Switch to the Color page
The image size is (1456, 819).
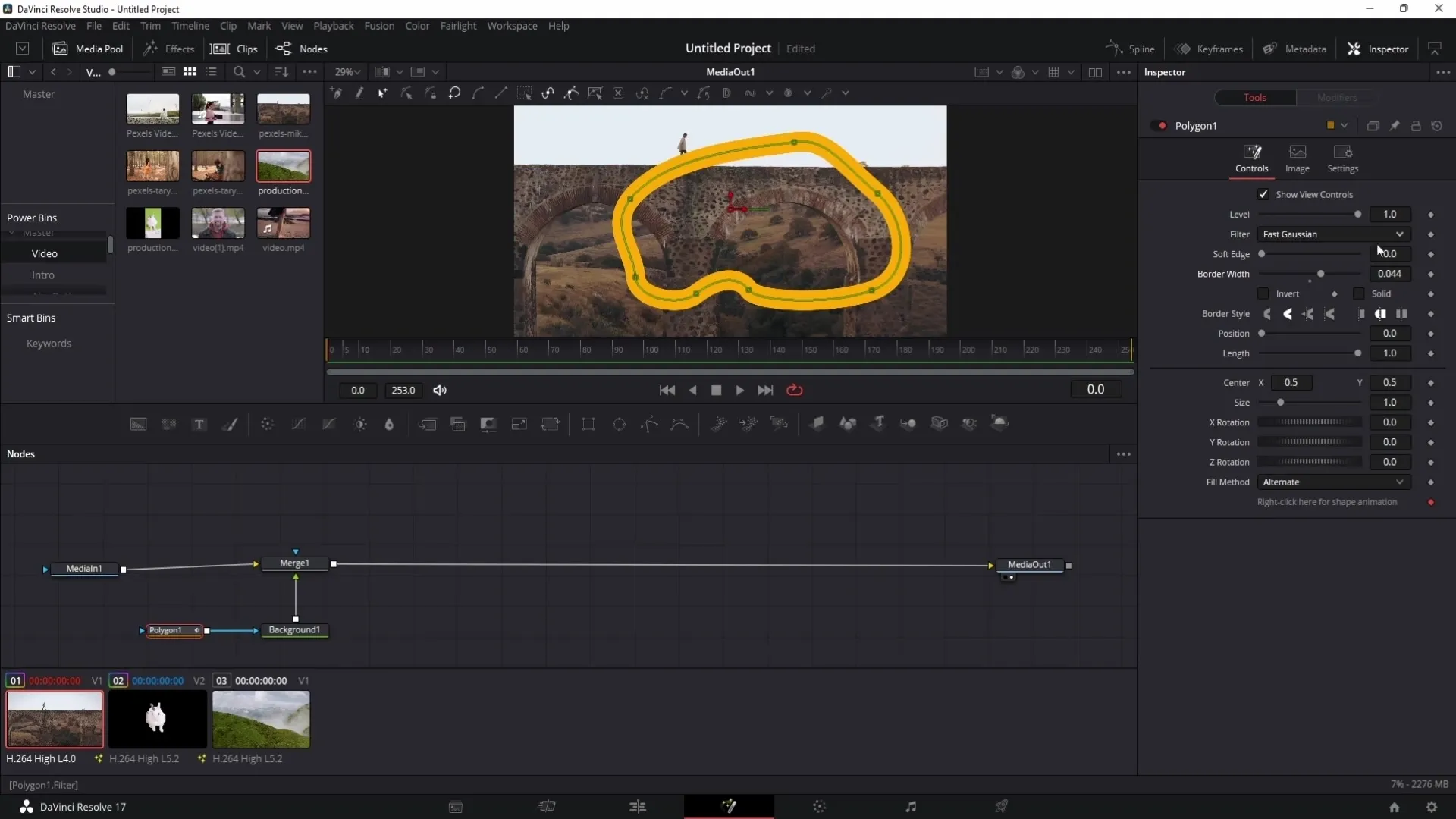pyautogui.click(x=820, y=806)
